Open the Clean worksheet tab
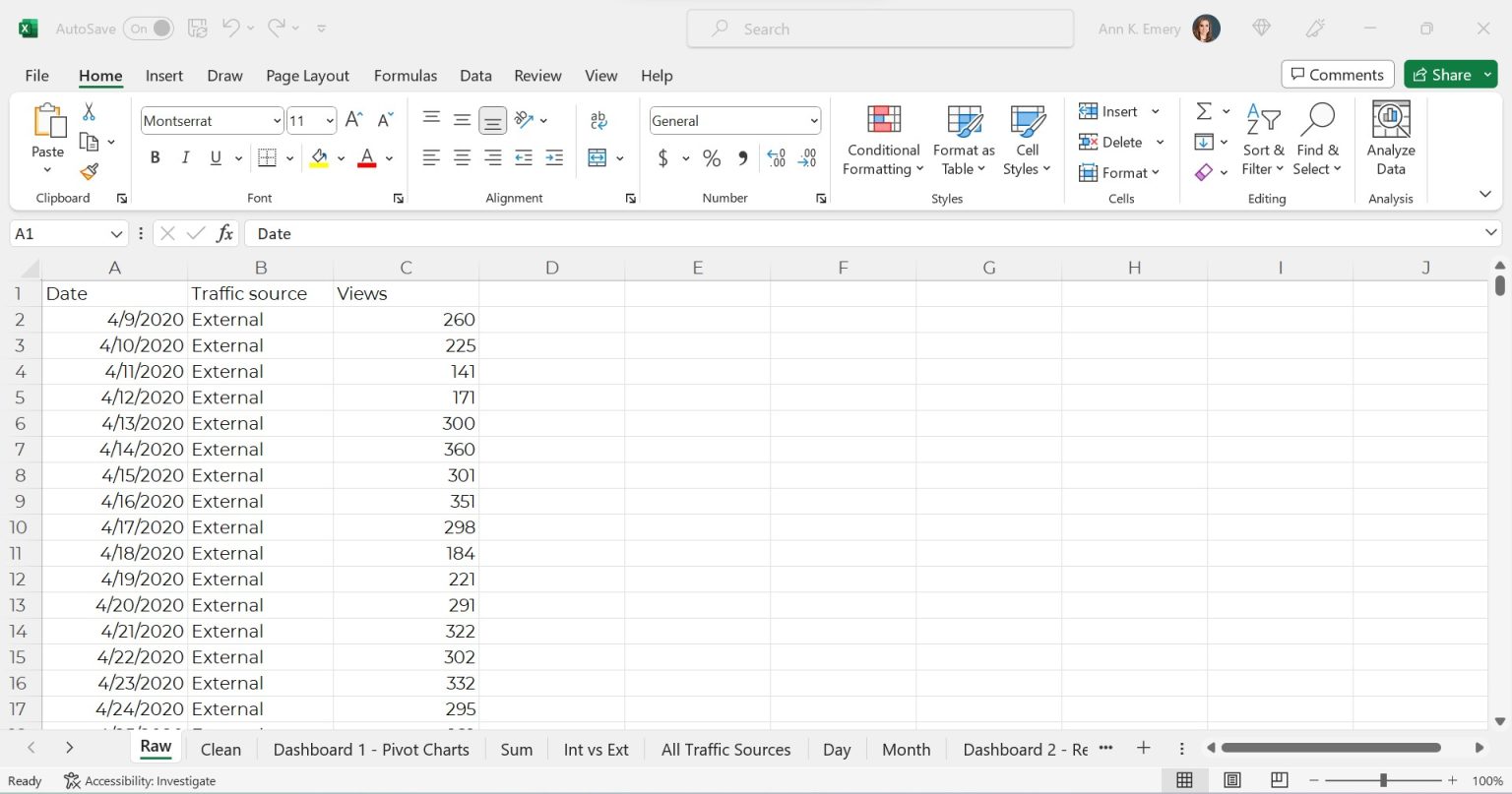 [x=220, y=749]
